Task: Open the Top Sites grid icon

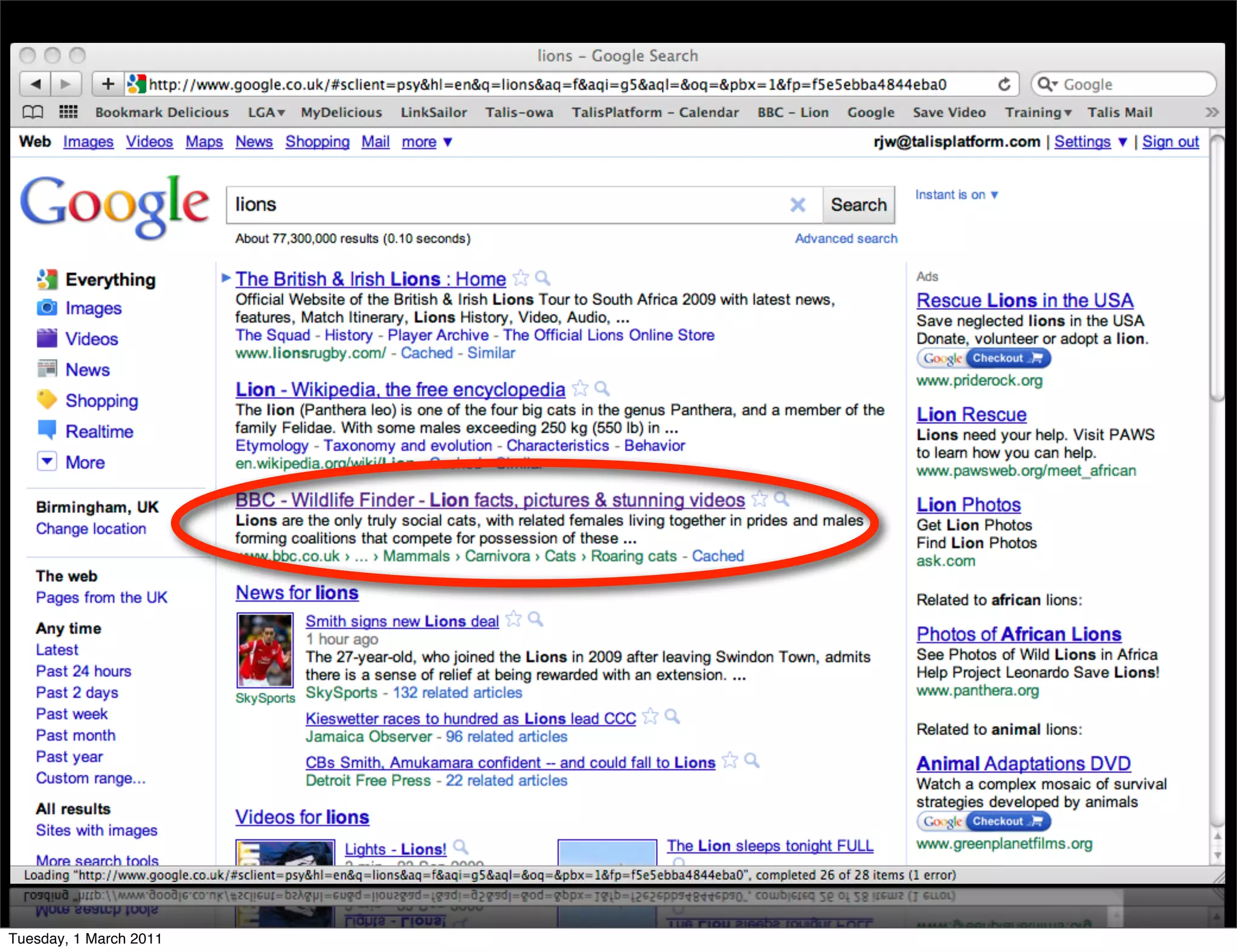Action: tap(68, 112)
